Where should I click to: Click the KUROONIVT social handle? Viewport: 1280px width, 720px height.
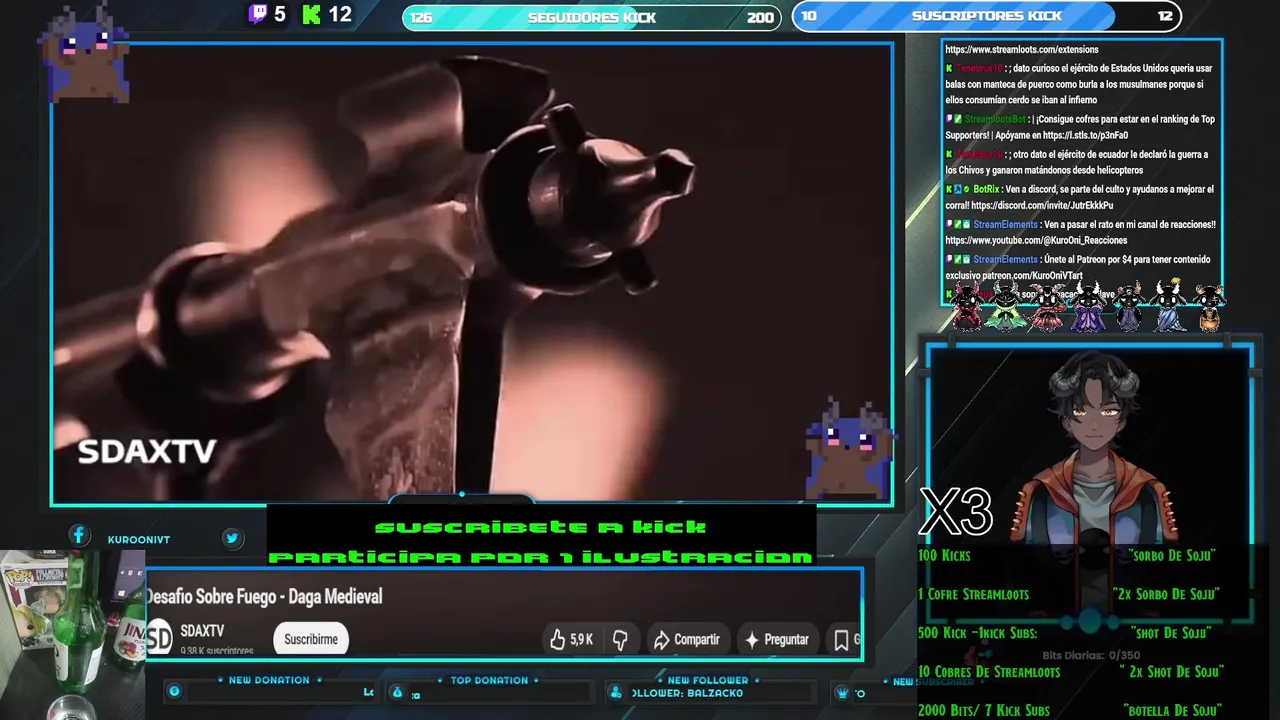click(138, 539)
